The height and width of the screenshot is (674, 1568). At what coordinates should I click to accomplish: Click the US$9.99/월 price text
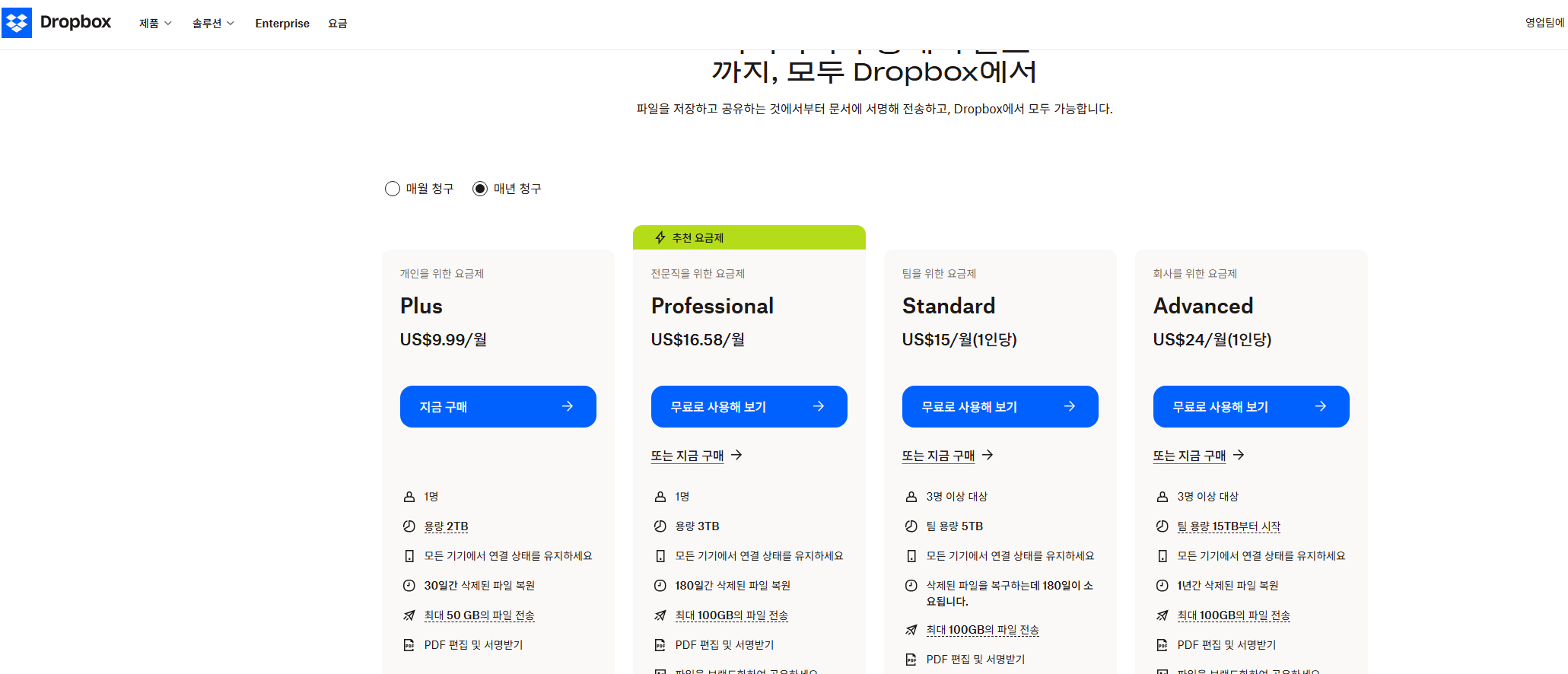pyautogui.click(x=444, y=339)
